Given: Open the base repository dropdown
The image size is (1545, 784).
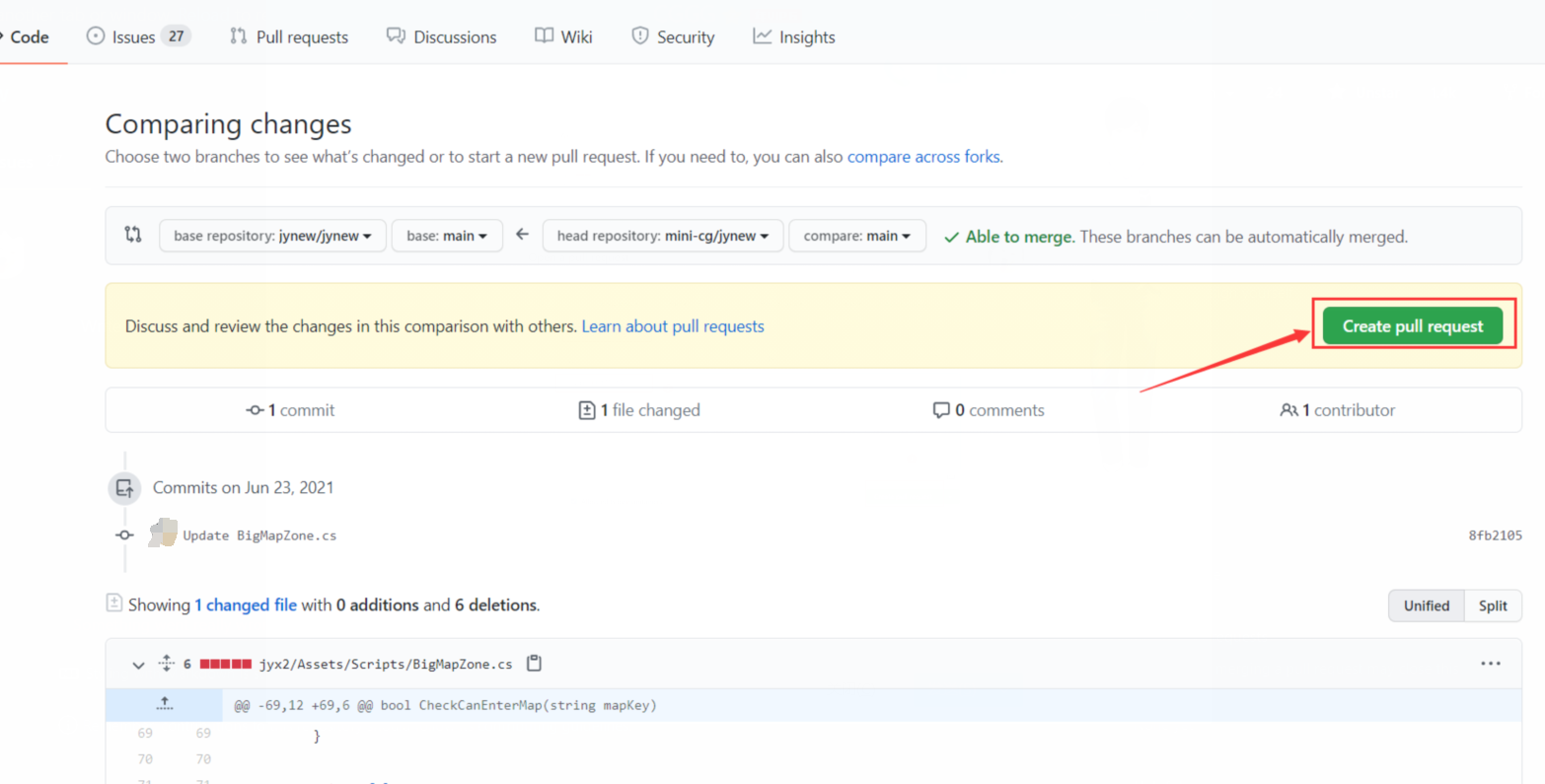Looking at the screenshot, I should [x=271, y=235].
